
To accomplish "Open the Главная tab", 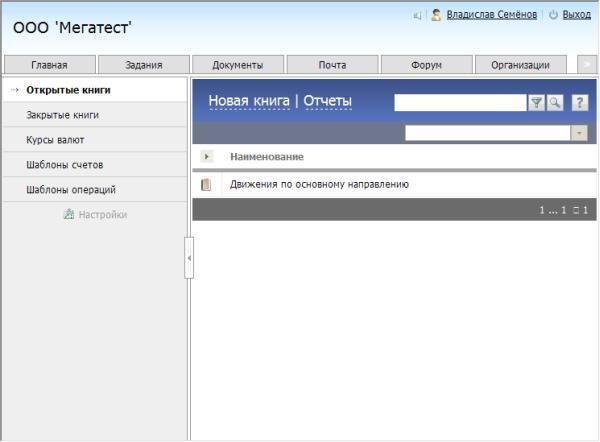I will [49, 65].
